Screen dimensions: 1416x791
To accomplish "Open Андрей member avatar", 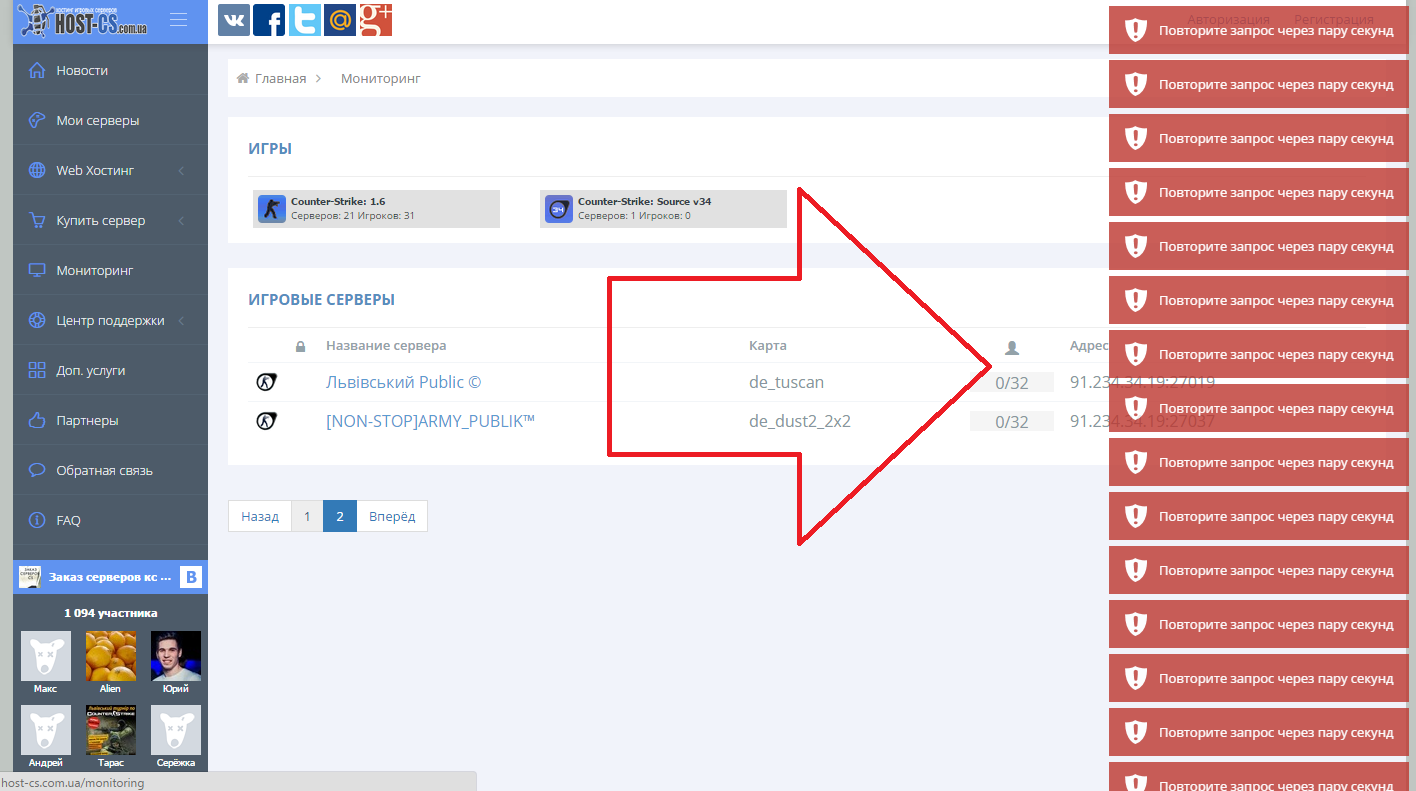I will [x=46, y=730].
